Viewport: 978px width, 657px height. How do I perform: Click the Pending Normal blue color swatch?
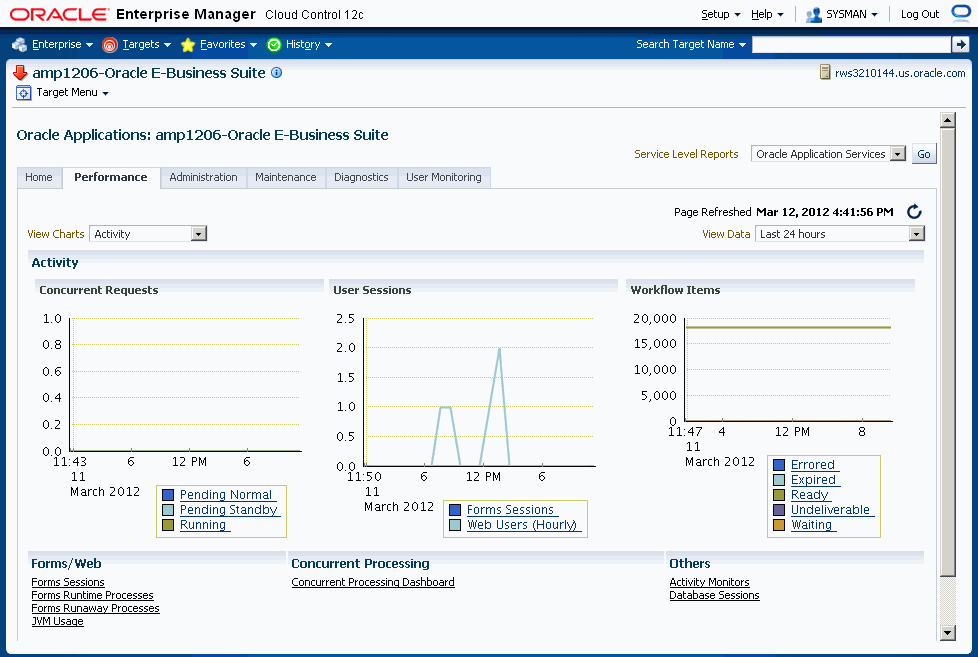tap(168, 495)
